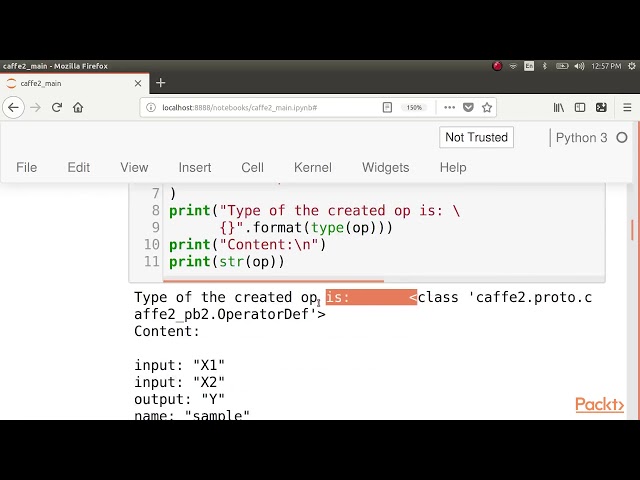Click the code line starting 'Type of the created'
Screen dimensions: 640x480
point(314,211)
